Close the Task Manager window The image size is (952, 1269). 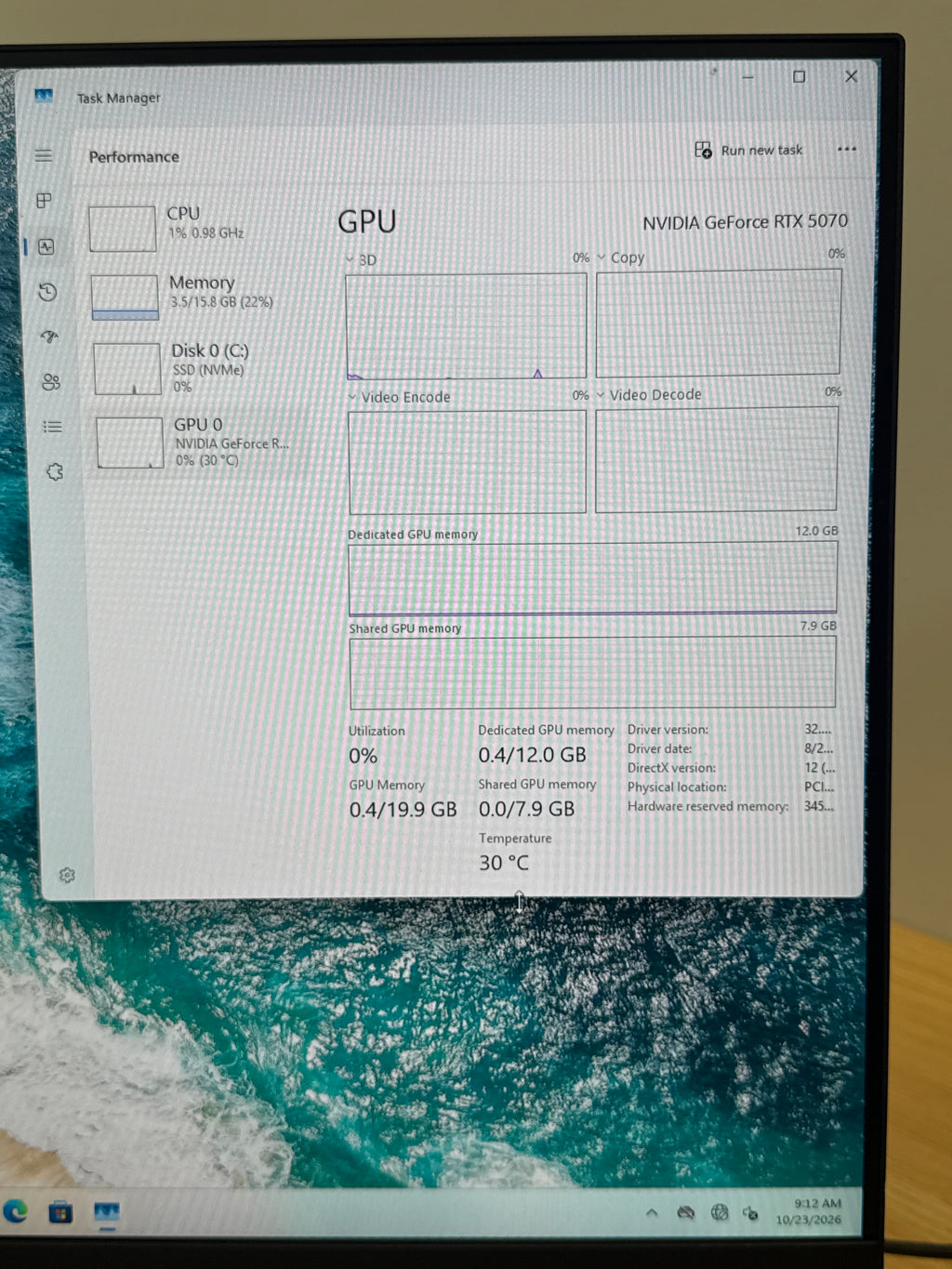click(851, 76)
